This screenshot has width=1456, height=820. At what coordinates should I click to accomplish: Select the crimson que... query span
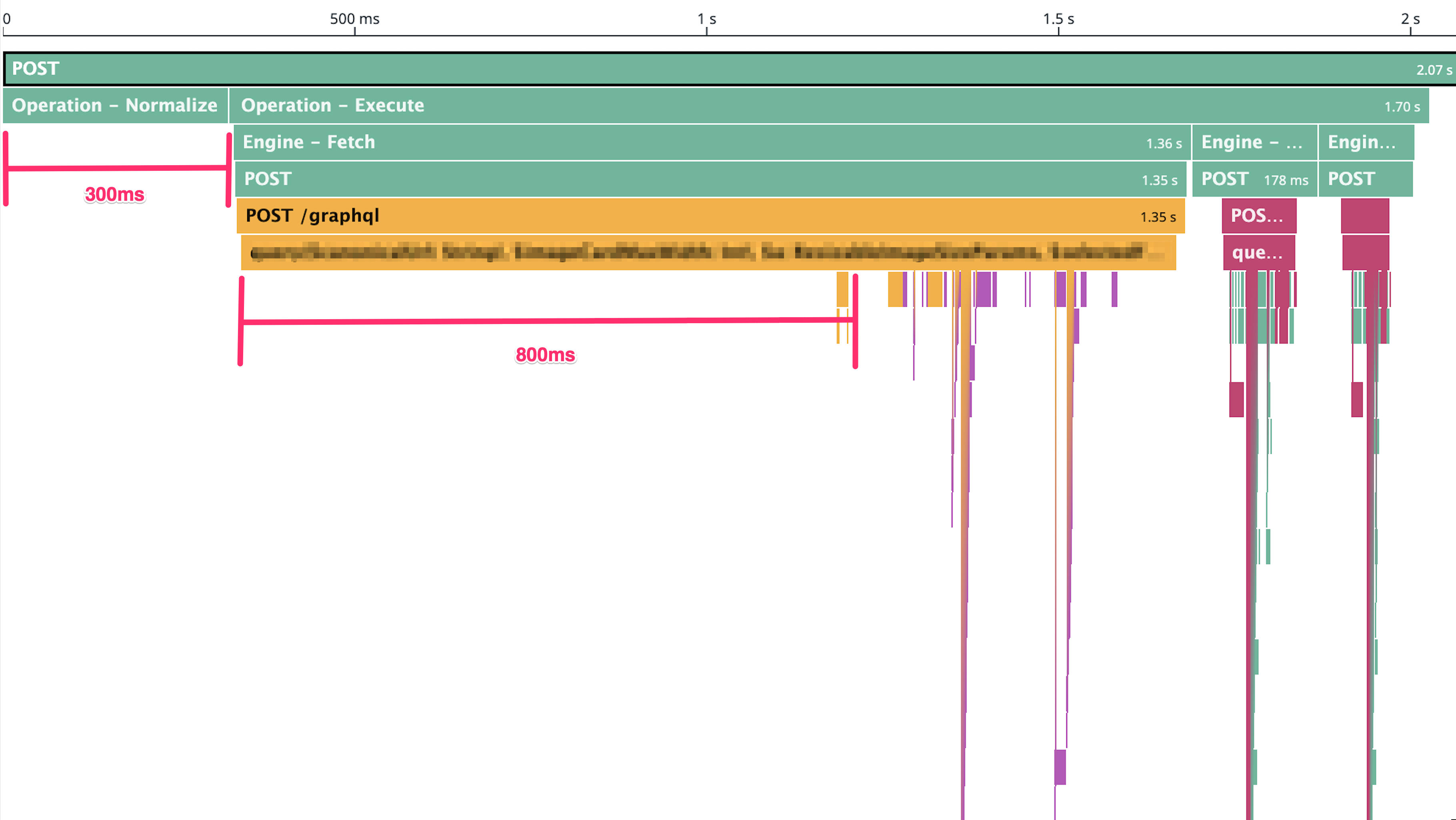(x=1260, y=253)
